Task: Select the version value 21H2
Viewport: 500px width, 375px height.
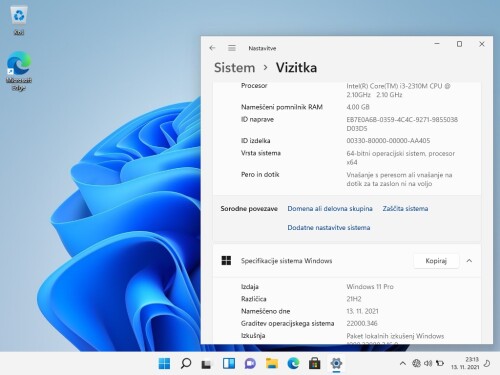Action: click(x=354, y=299)
